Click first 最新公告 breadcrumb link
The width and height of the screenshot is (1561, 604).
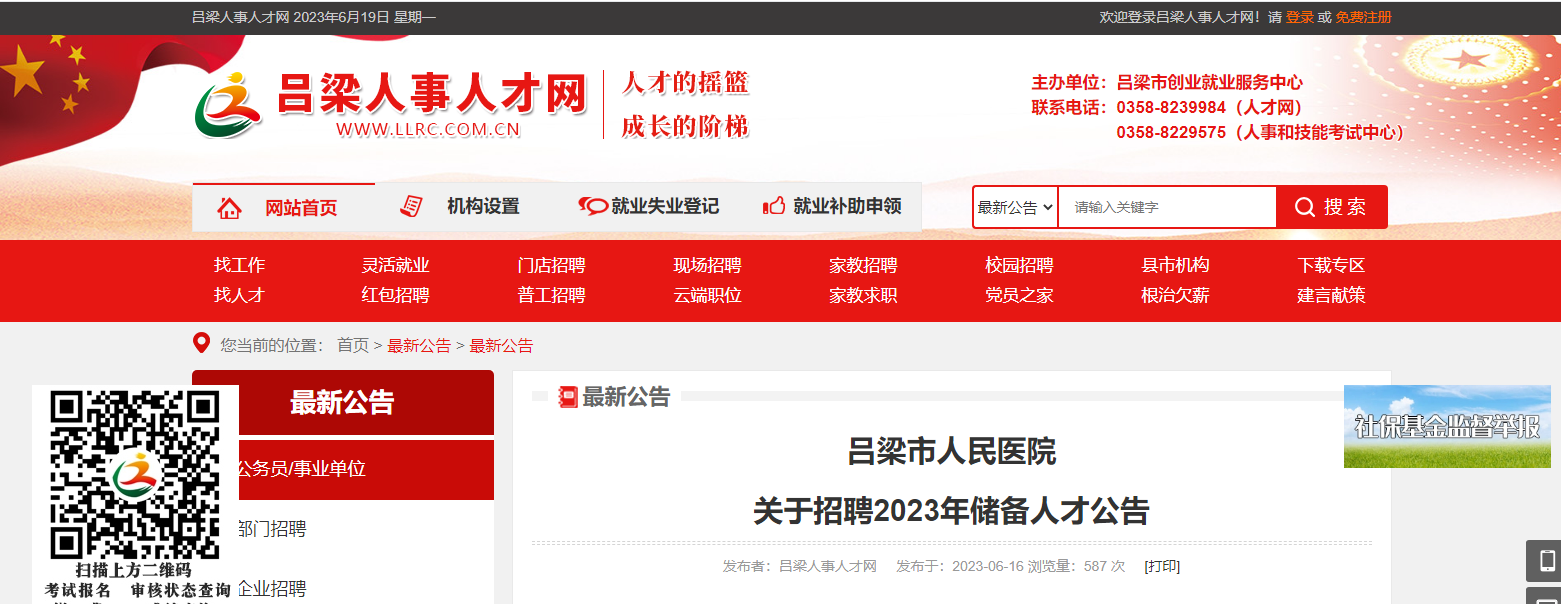coord(419,345)
